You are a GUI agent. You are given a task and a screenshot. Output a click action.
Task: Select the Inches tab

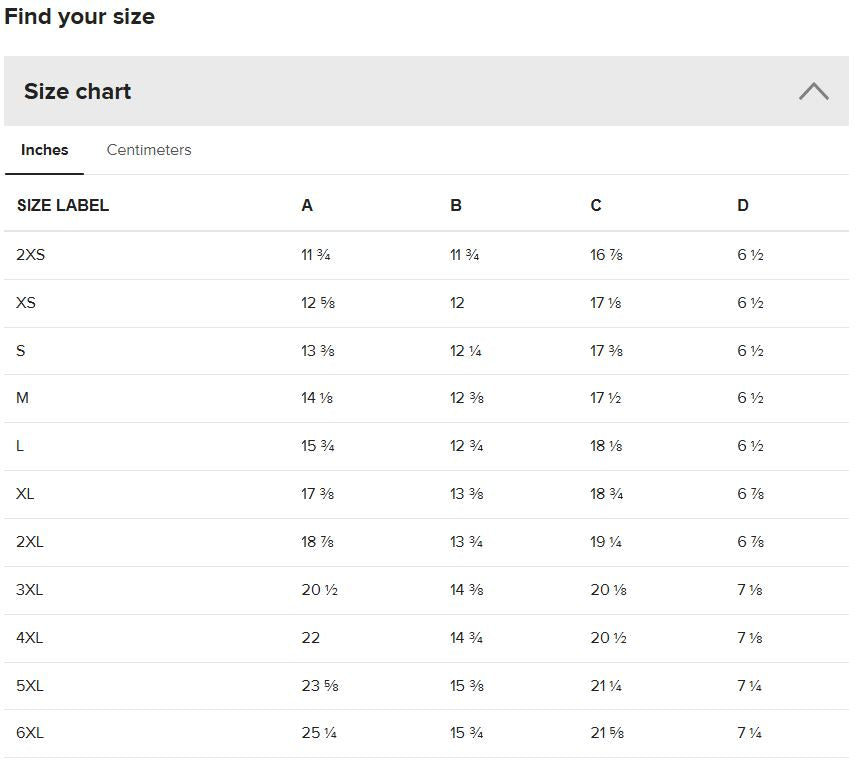[44, 150]
